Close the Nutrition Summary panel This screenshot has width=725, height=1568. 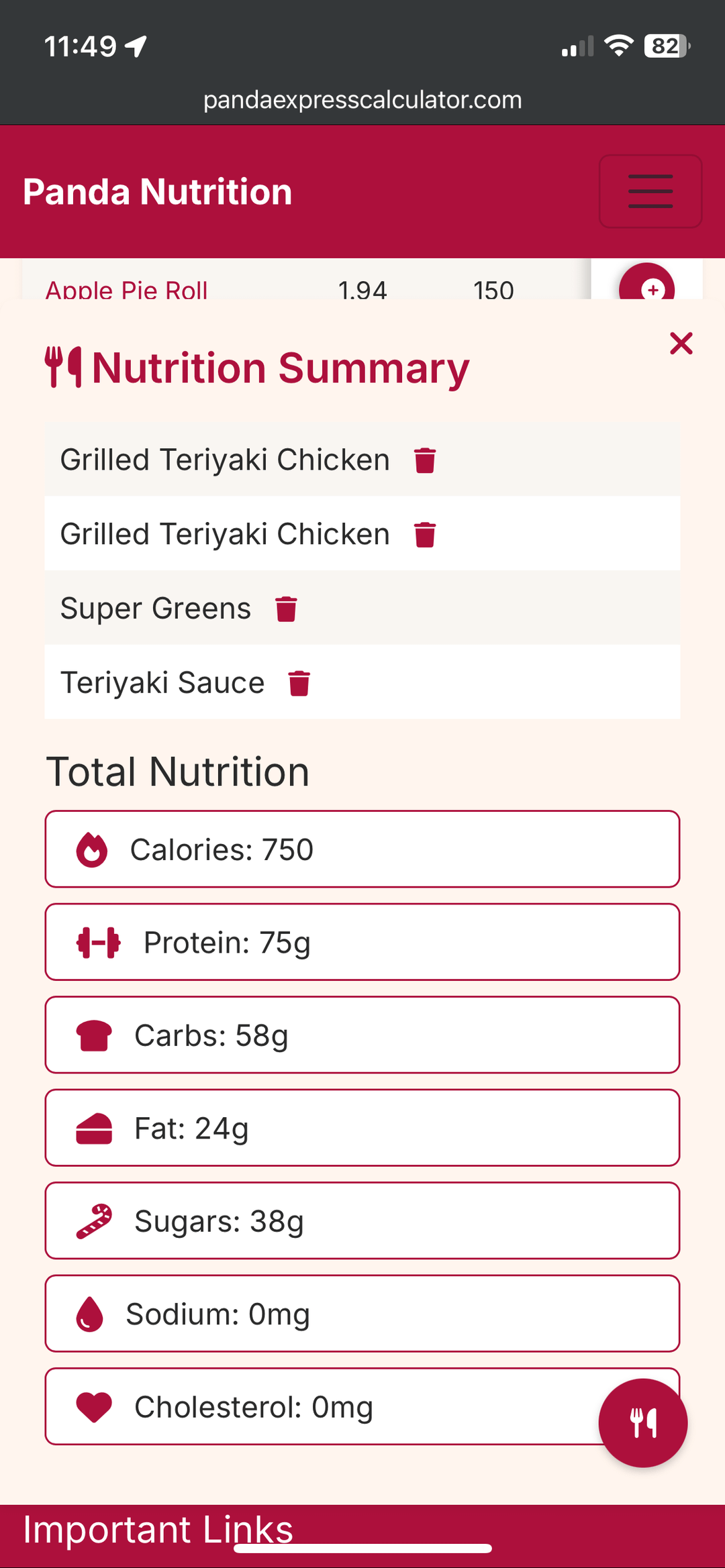(681, 344)
